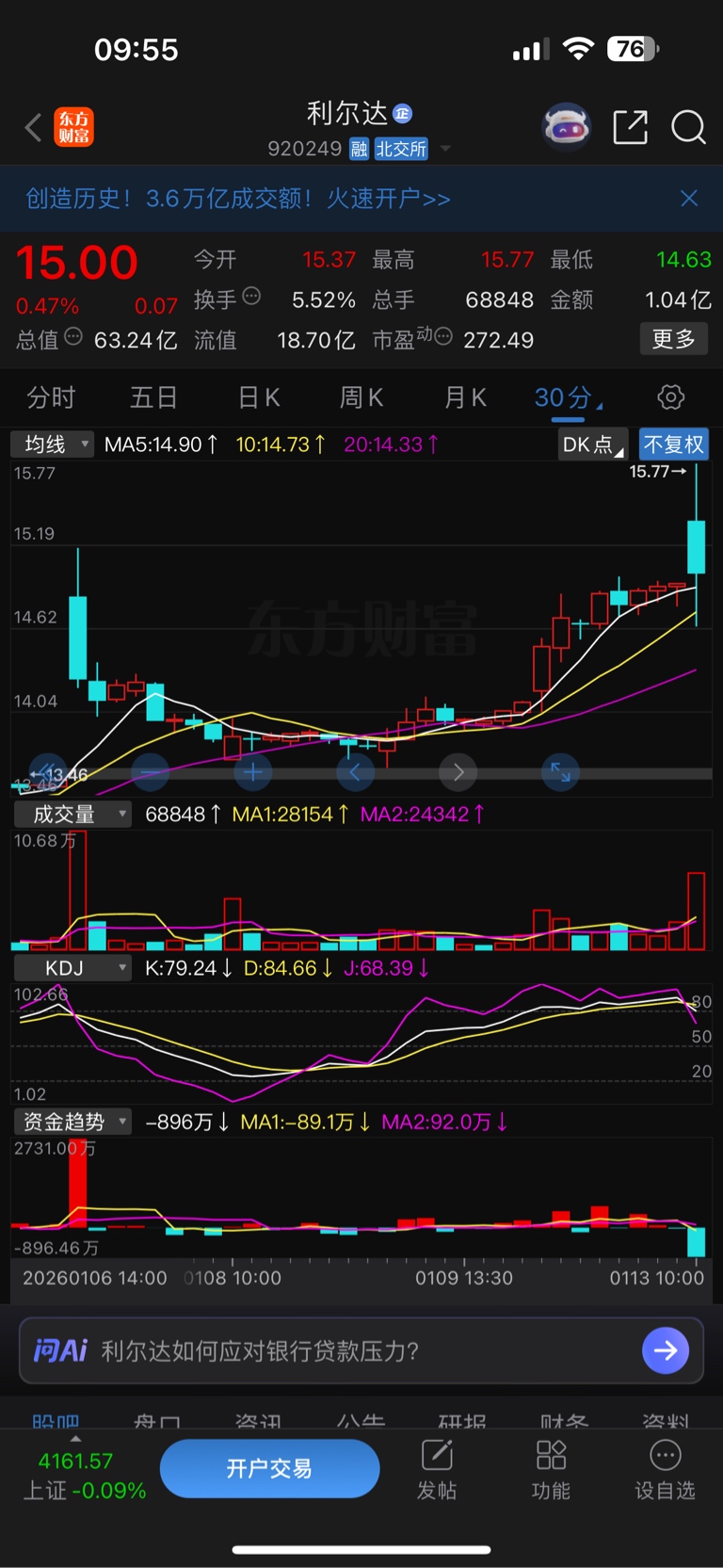The image size is (723, 1568).
Task: Open the 功能 functions icon
Action: (551, 1469)
